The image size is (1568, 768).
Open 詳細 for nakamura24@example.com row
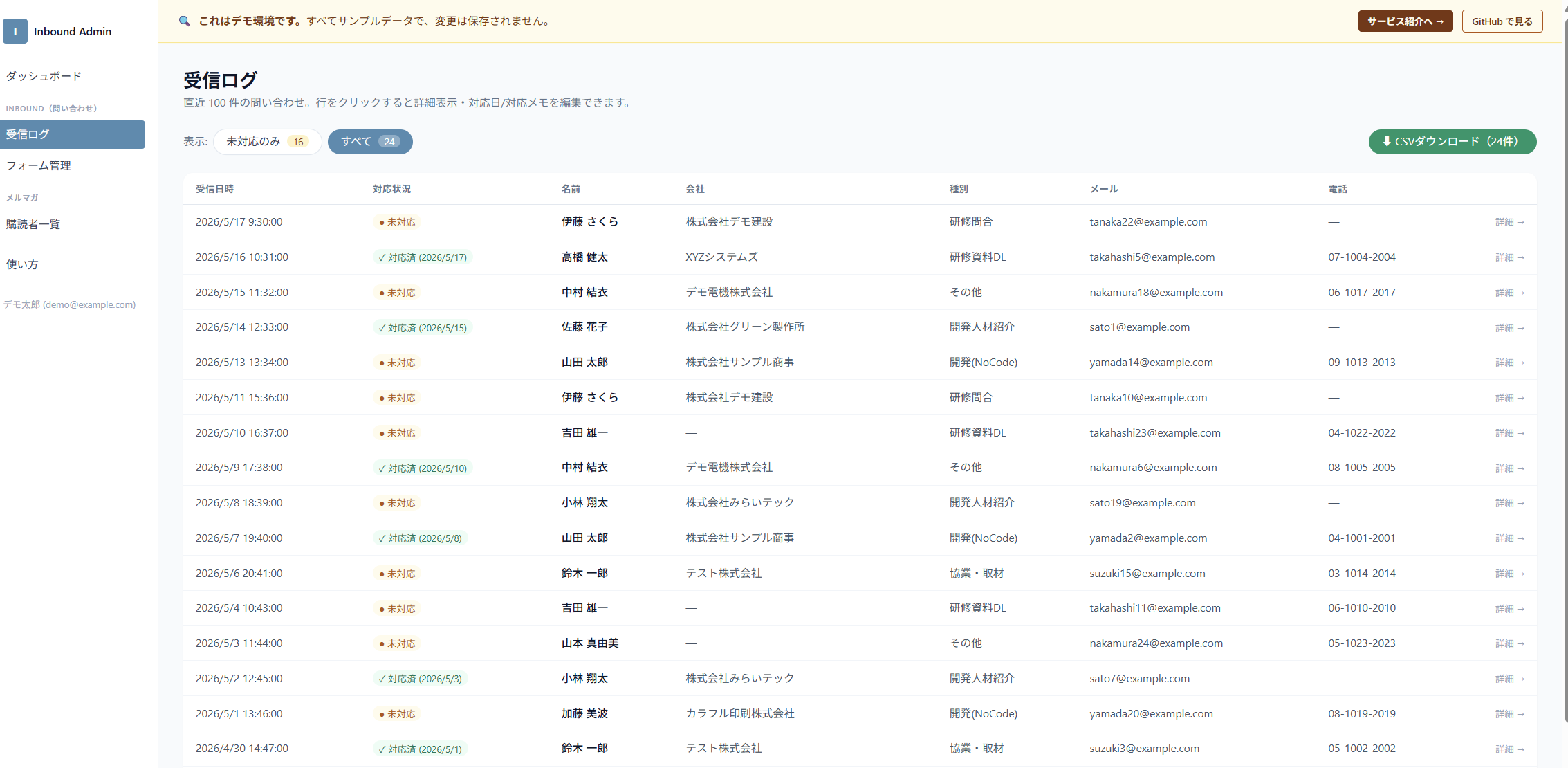(1509, 643)
